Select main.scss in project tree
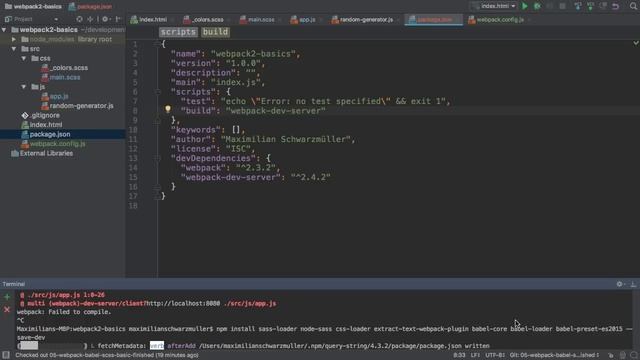The image size is (640, 360). [64, 78]
